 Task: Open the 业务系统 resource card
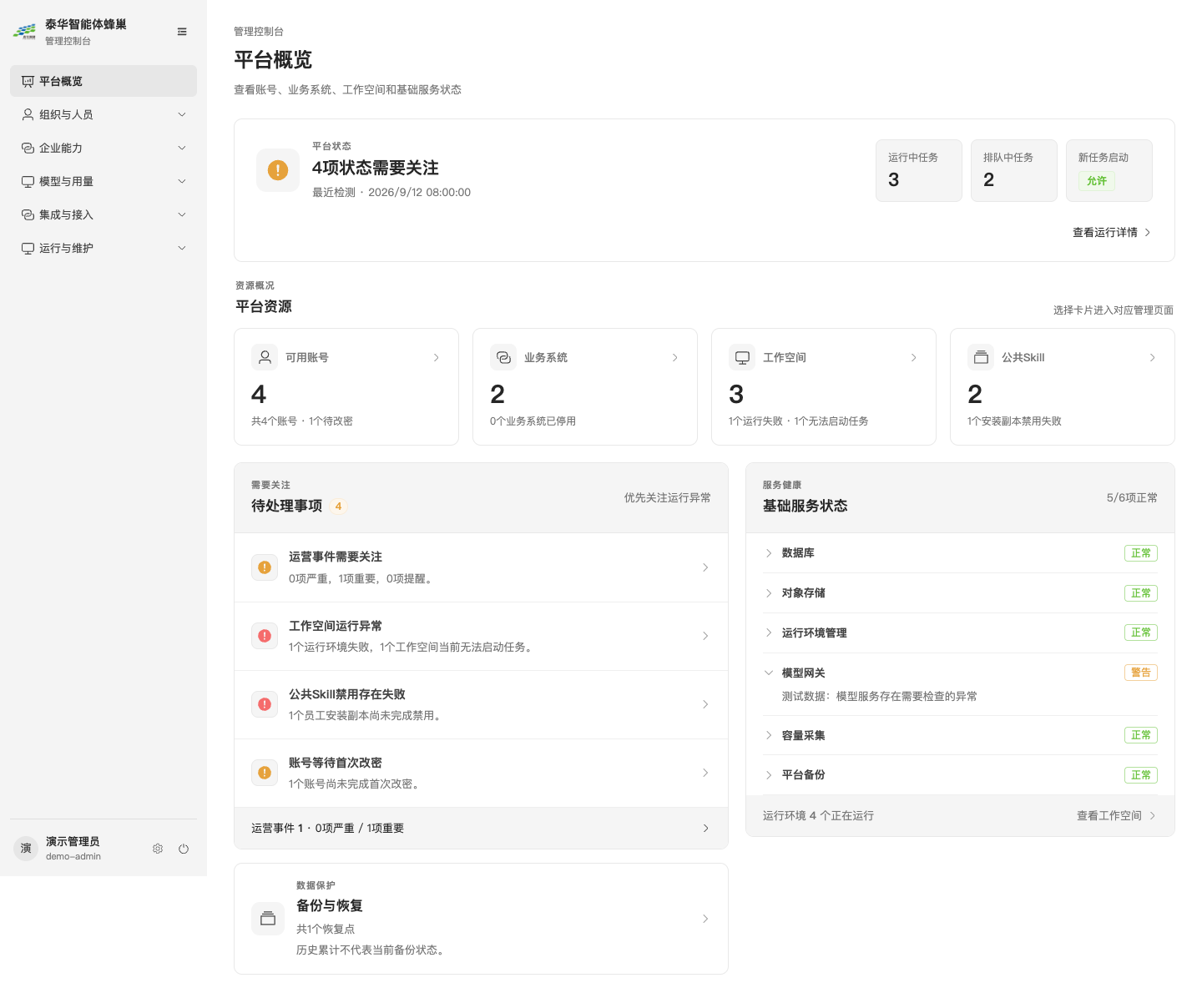pos(585,386)
